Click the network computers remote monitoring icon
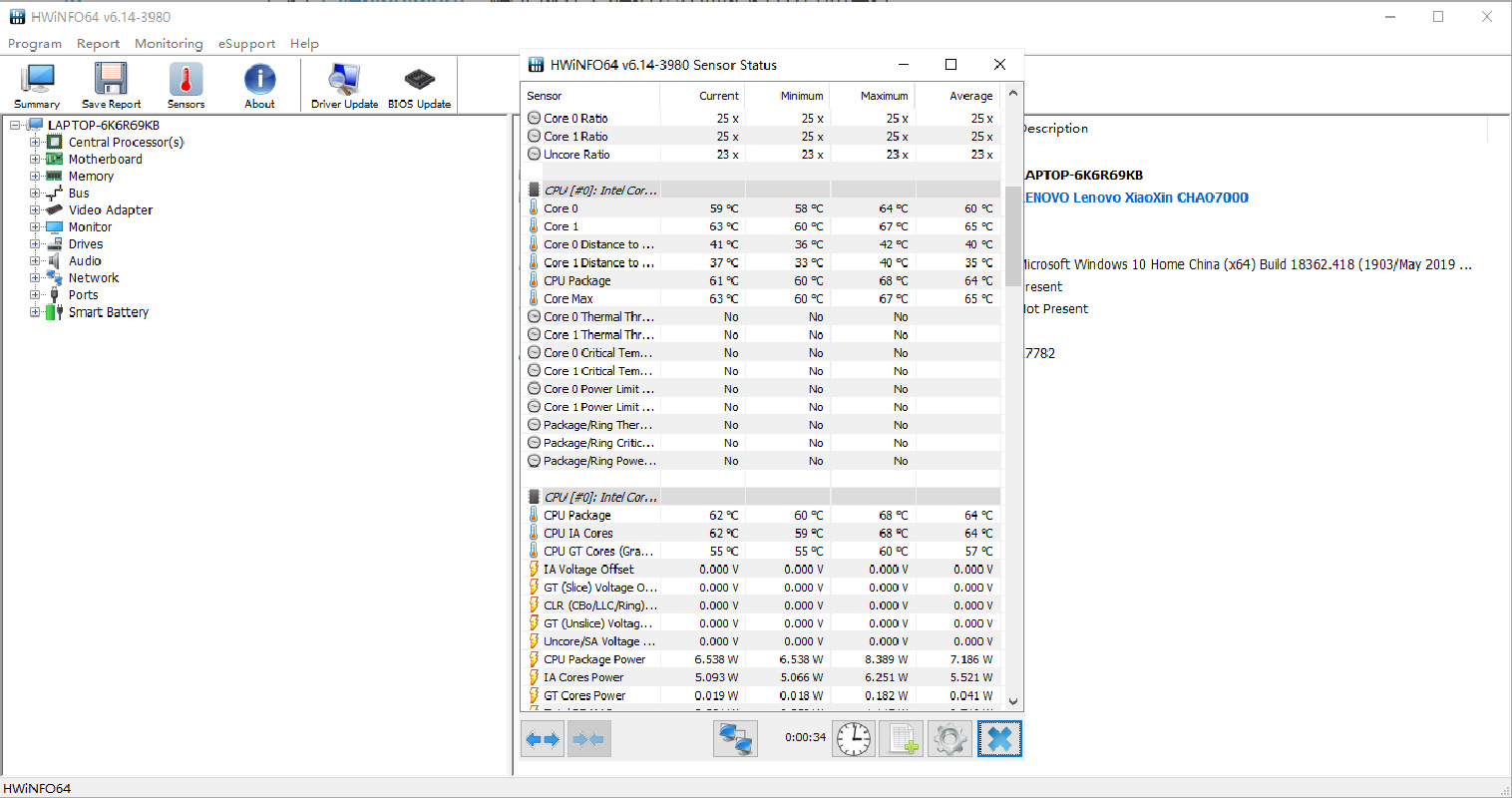This screenshot has width=1512, height=798. point(735,739)
